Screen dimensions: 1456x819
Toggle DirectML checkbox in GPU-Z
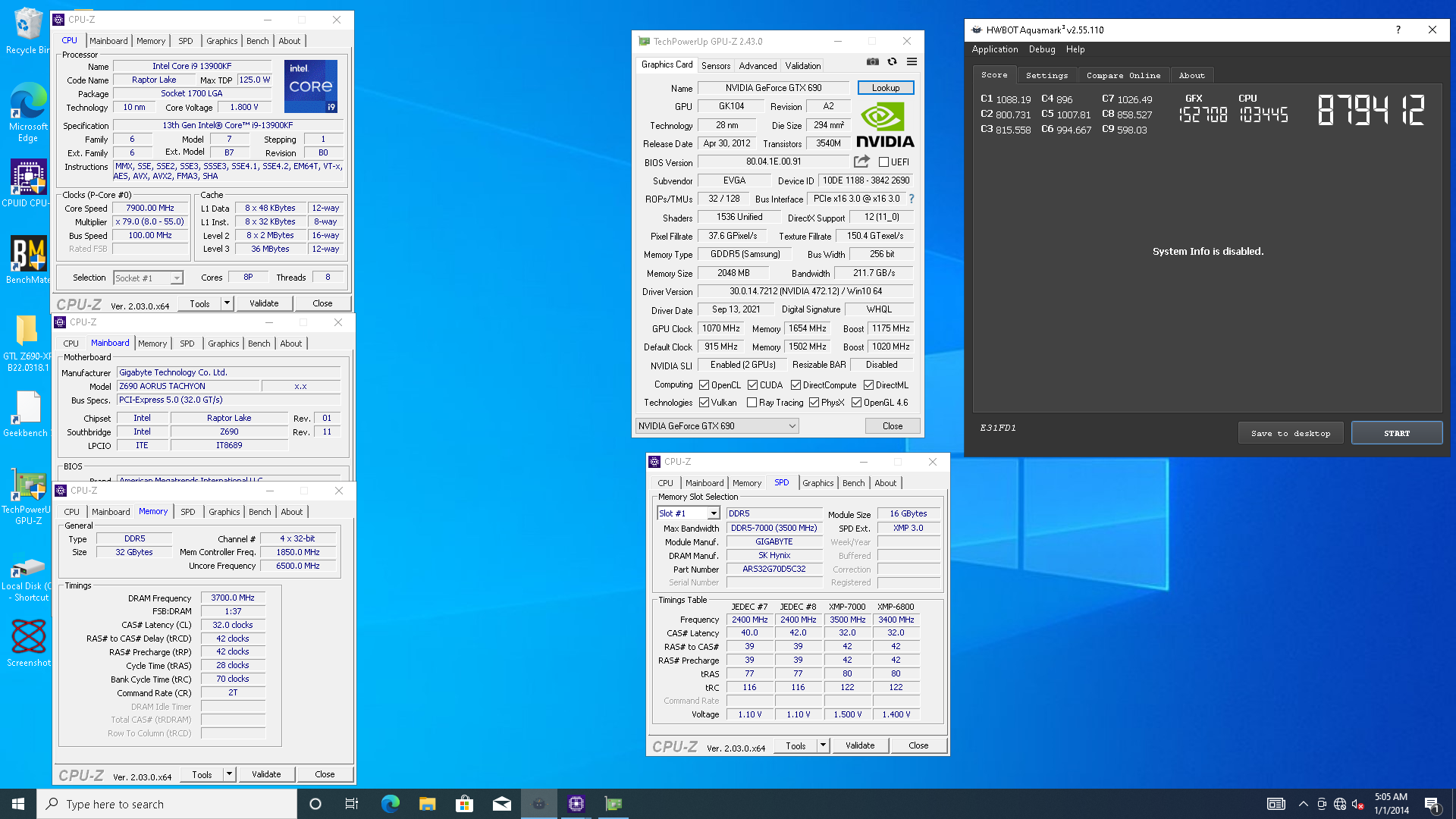[x=868, y=385]
